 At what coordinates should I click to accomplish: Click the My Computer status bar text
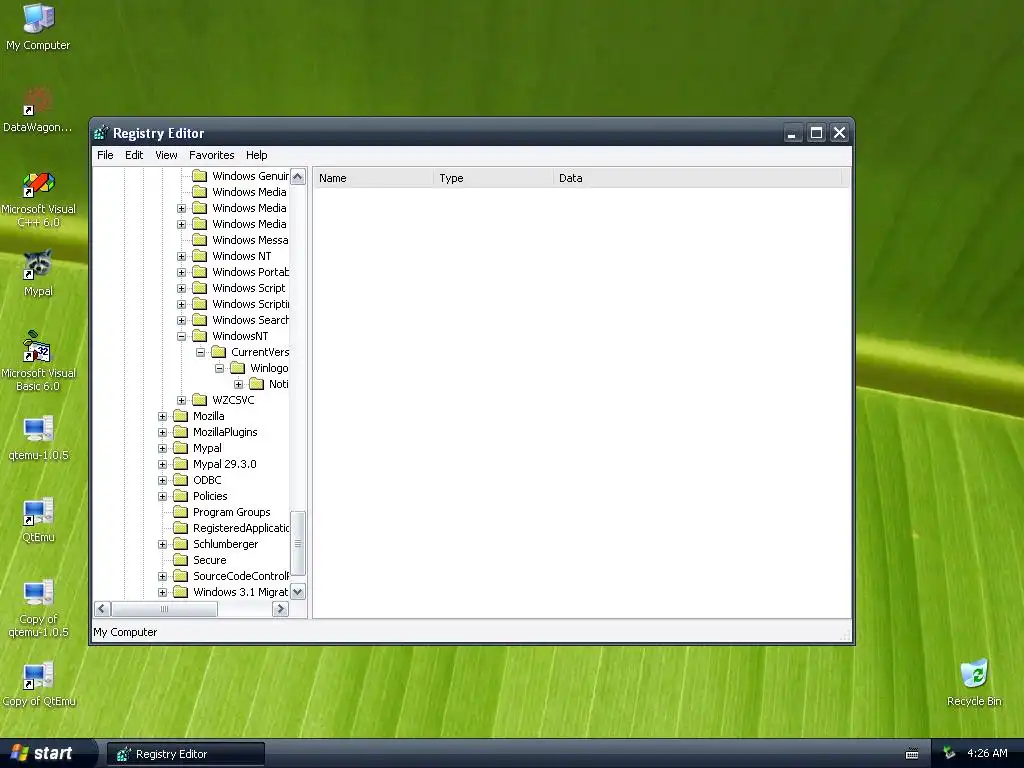pos(125,632)
